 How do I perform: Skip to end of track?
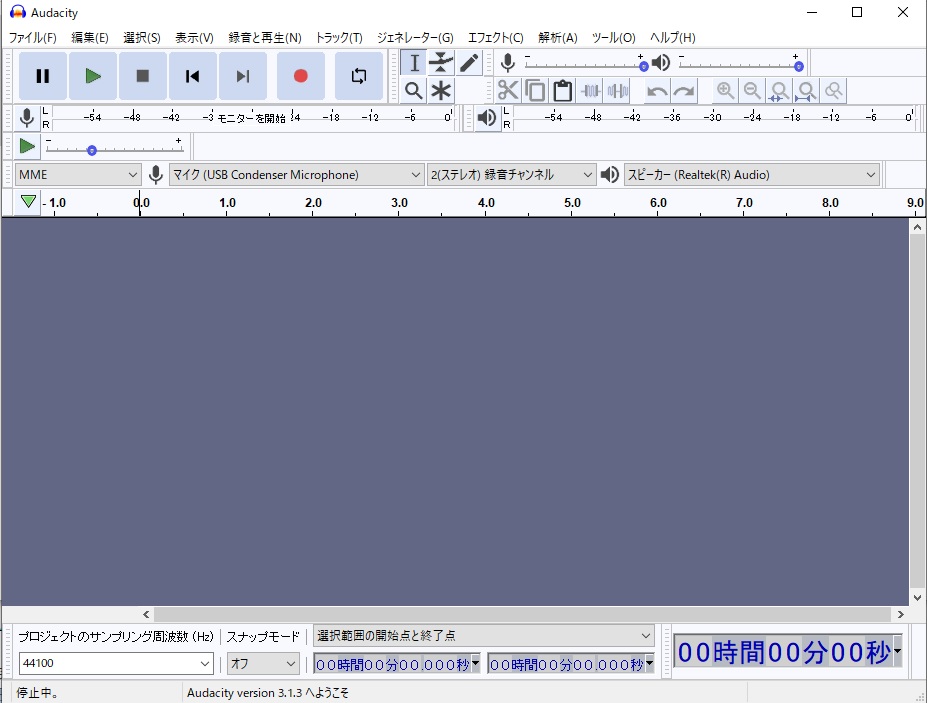(242, 76)
